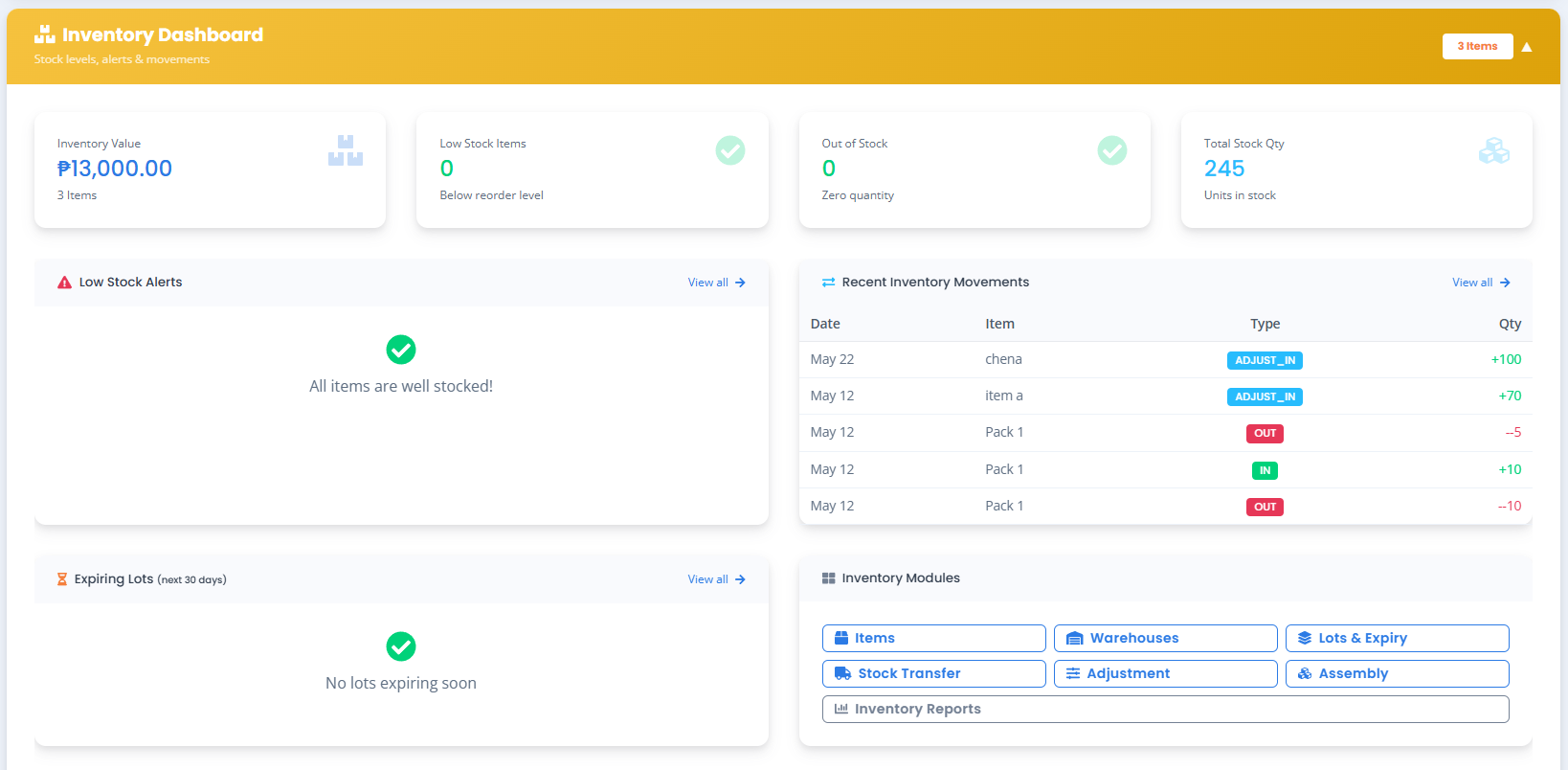Viewport: 1568px width, 770px height.
Task: Click the Qty column header
Action: (1510, 324)
